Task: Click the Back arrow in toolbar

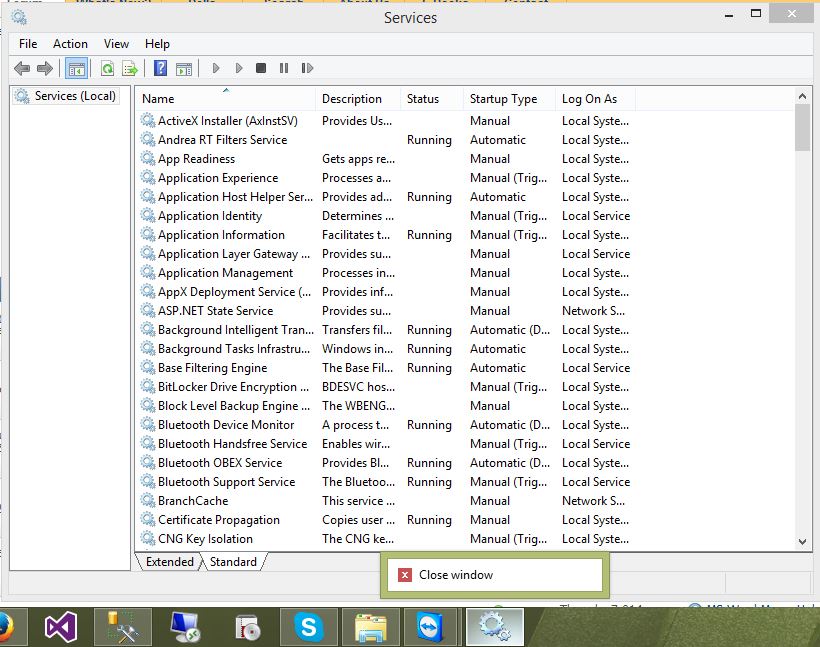Action: (22, 68)
